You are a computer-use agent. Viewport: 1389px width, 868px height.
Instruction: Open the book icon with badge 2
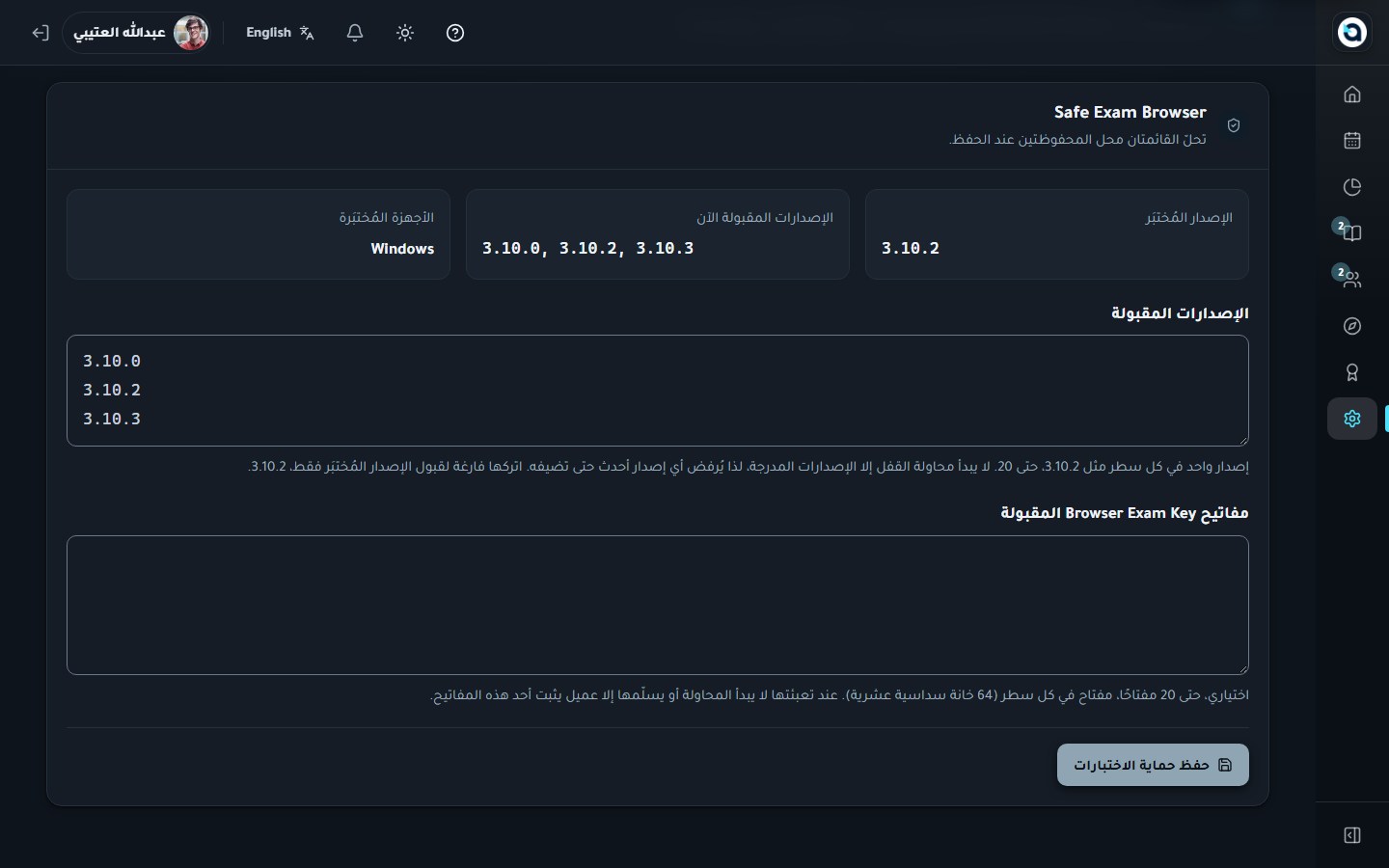coord(1351,233)
